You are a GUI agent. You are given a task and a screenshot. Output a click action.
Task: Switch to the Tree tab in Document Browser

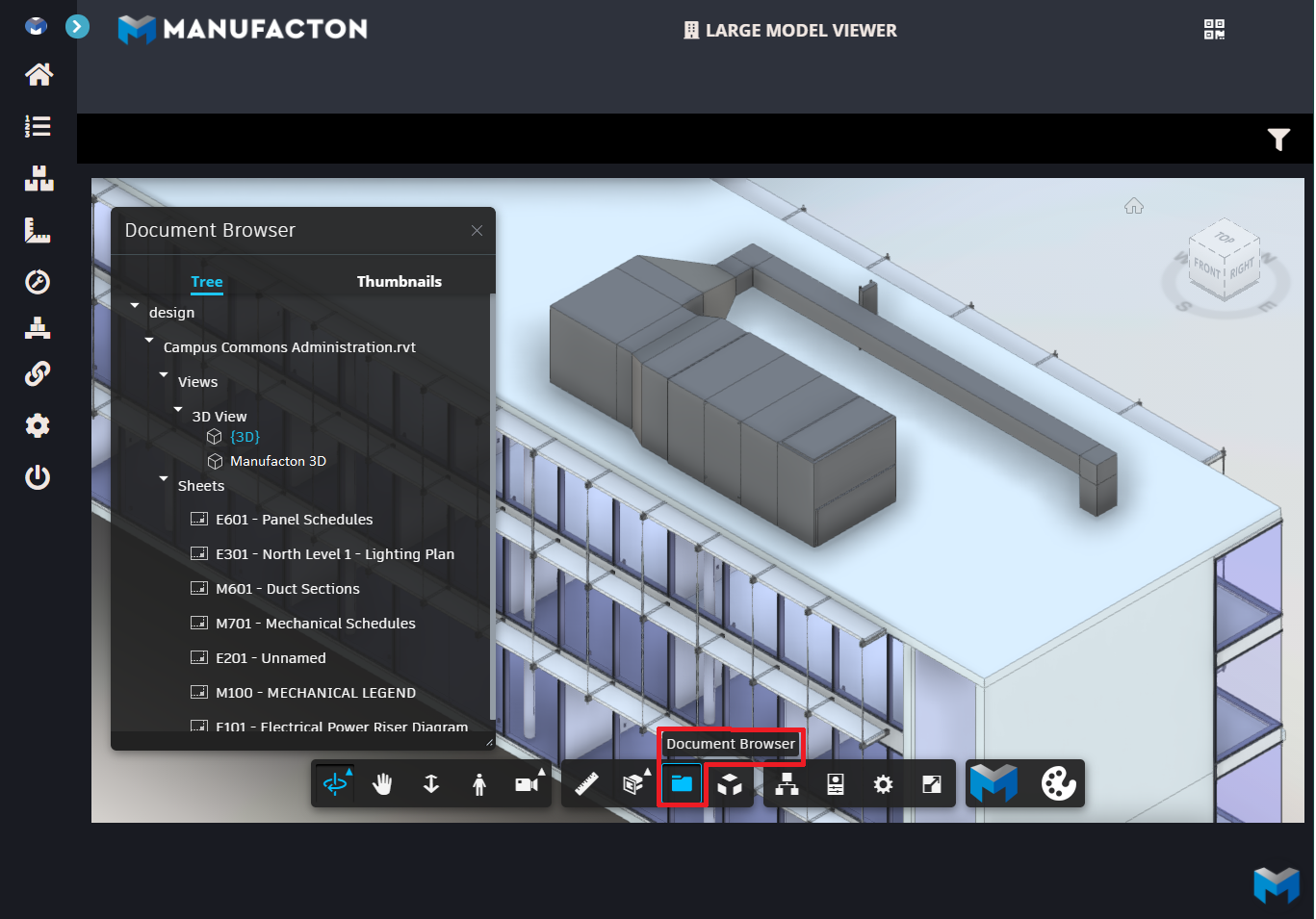click(206, 281)
